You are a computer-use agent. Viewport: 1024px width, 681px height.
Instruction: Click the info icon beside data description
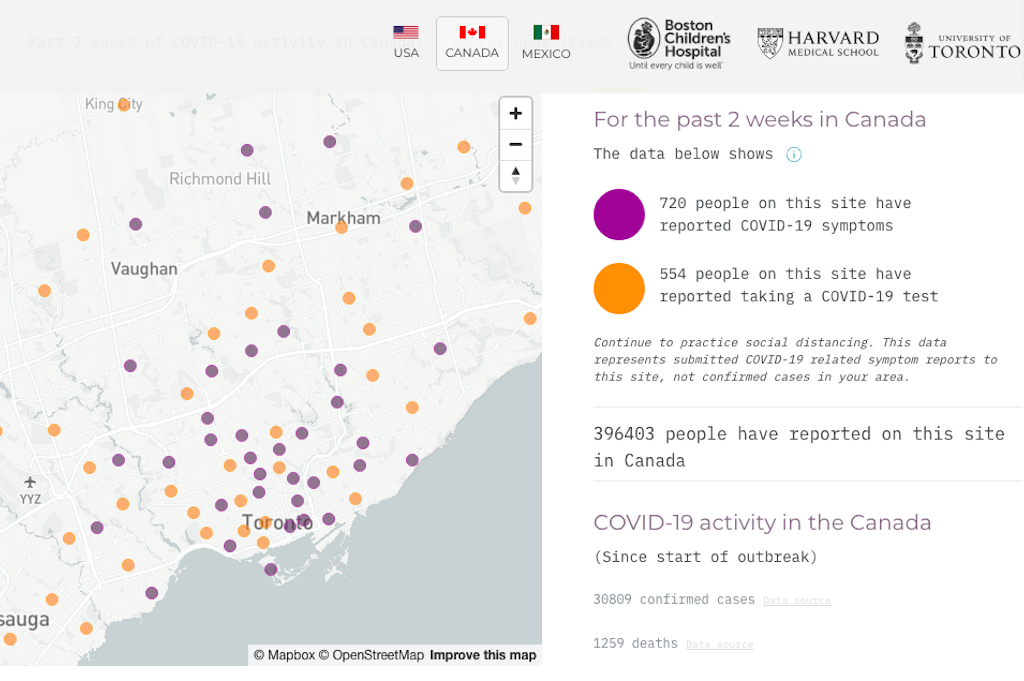(x=794, y=154)
